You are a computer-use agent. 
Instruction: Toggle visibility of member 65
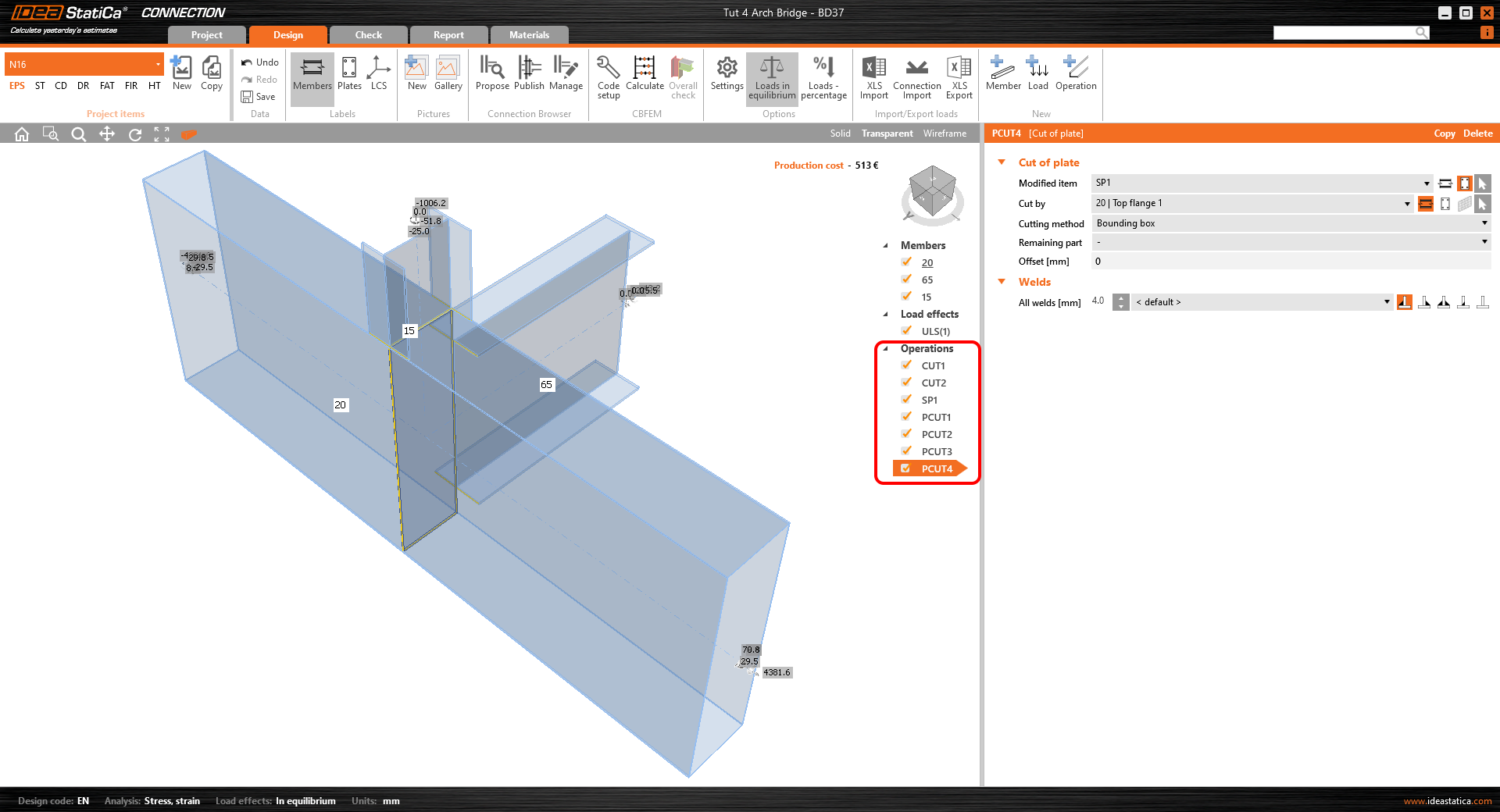tap(905, 280)
